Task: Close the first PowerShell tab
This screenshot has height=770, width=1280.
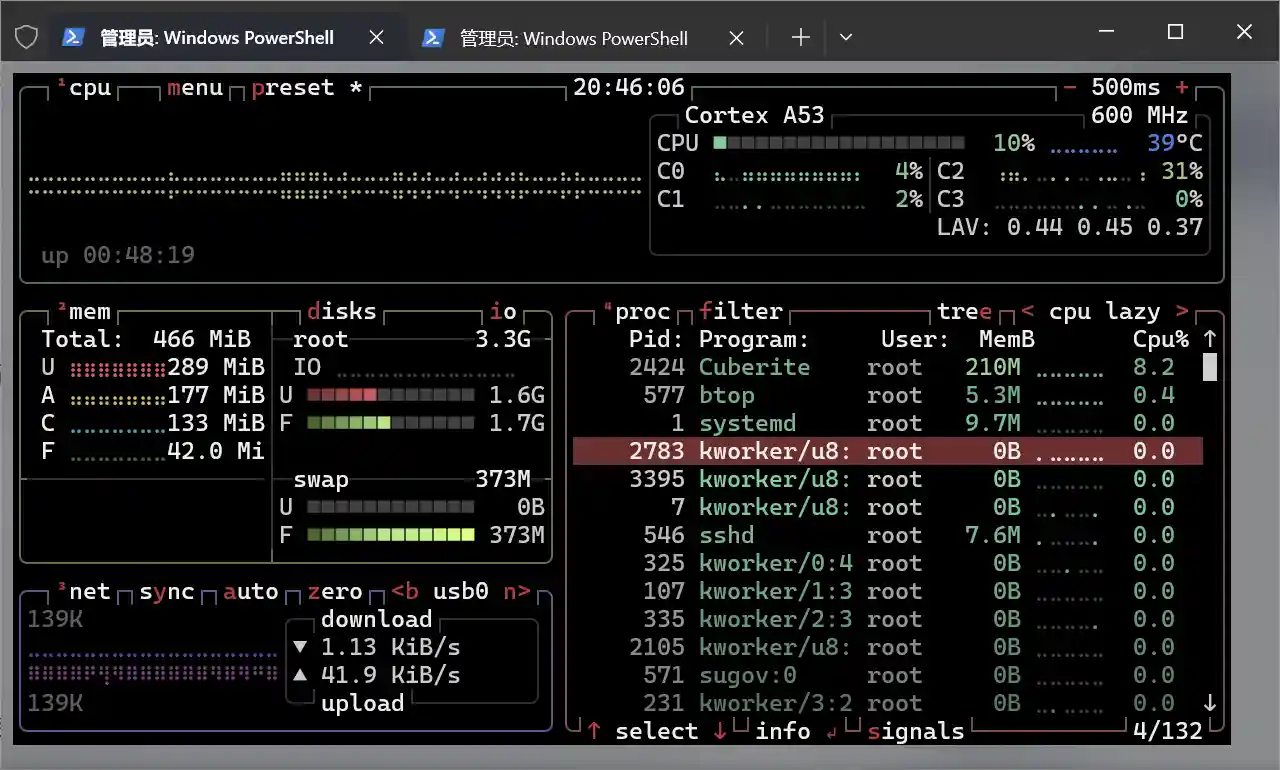Action: pyautogui.click(x=376, y=37)
